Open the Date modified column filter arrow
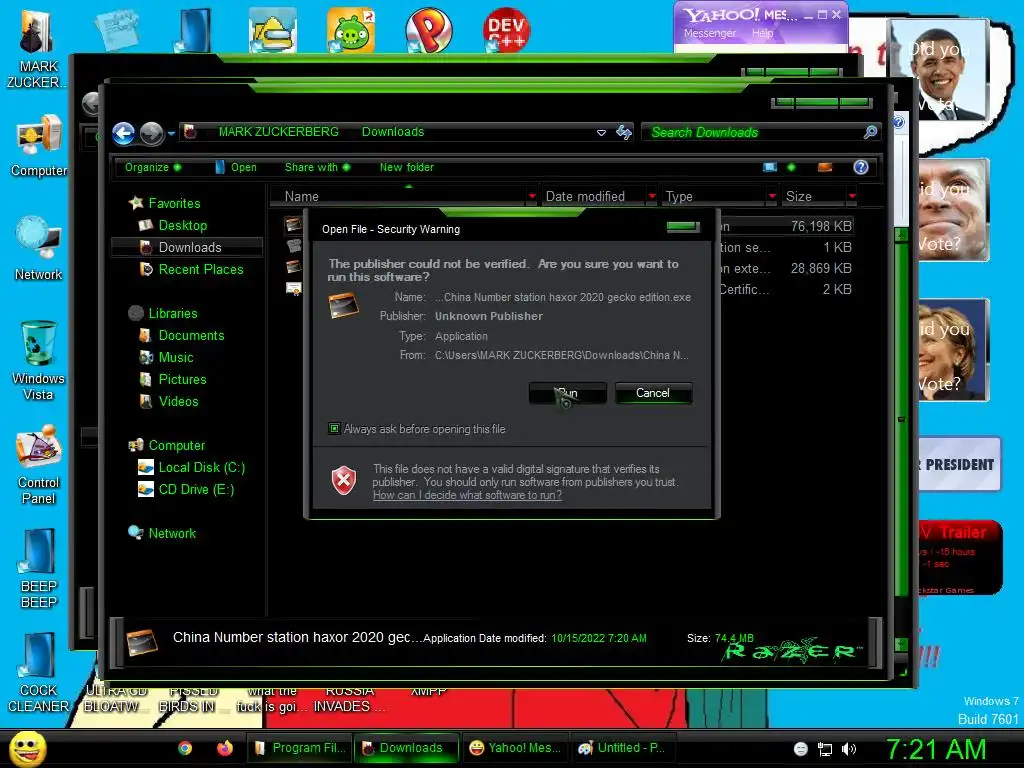The image size is (1024, 768). point(651,197)
